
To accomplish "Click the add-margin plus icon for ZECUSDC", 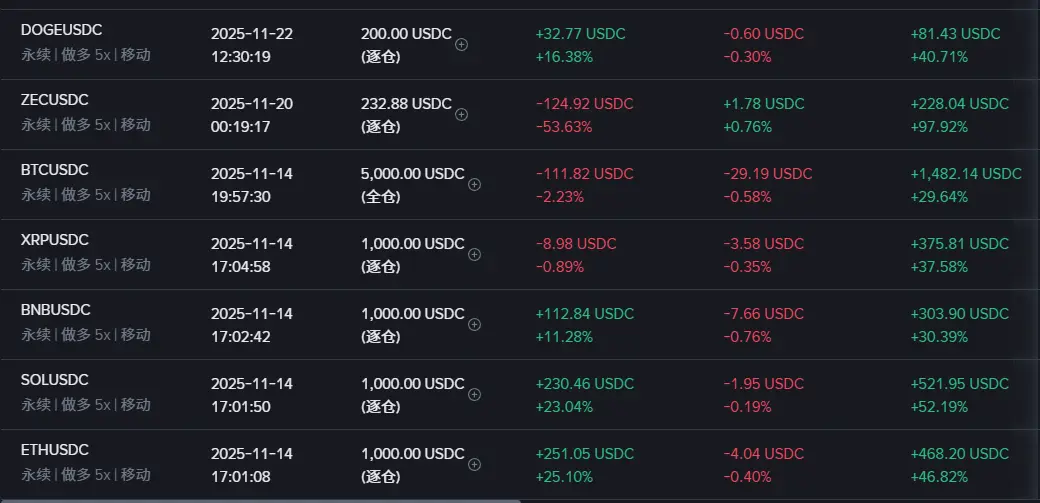I will click(461, 114).
